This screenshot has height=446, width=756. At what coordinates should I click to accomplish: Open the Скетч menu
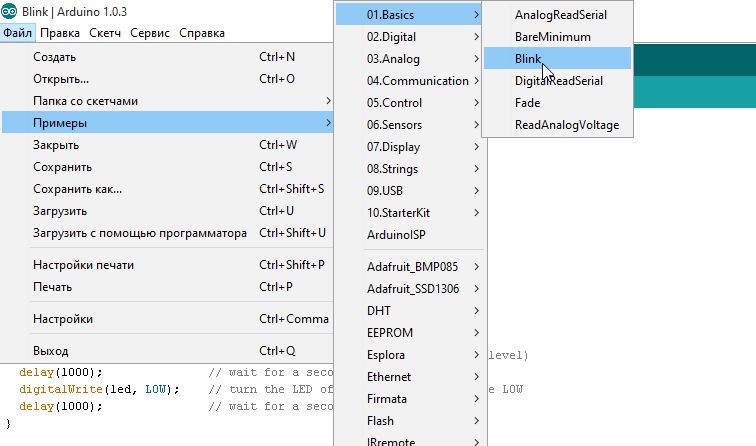pyautogui.click(x=105, y=33)
